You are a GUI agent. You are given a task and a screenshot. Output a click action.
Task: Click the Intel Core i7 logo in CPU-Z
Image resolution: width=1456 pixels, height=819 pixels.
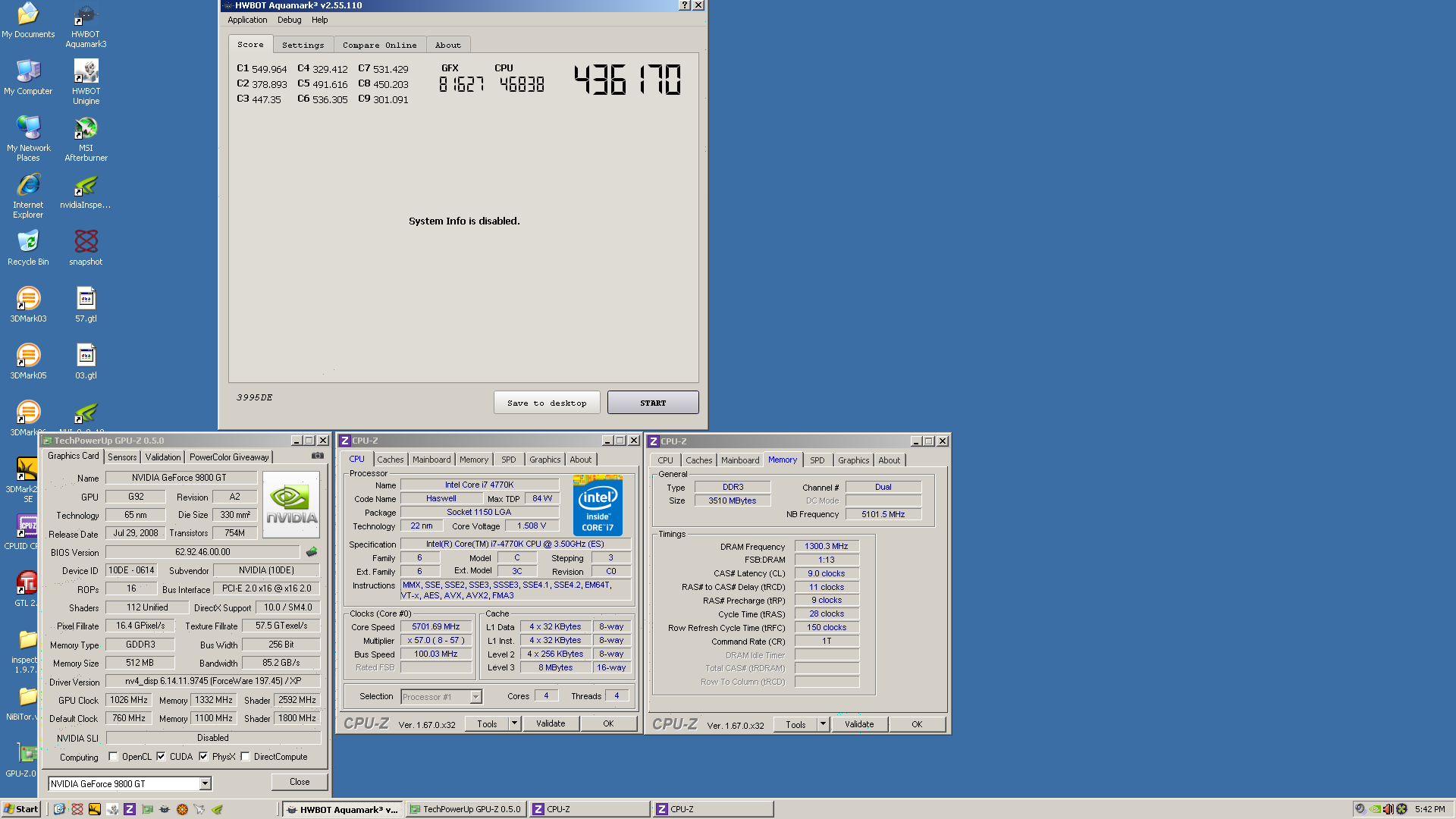(598, 505)
